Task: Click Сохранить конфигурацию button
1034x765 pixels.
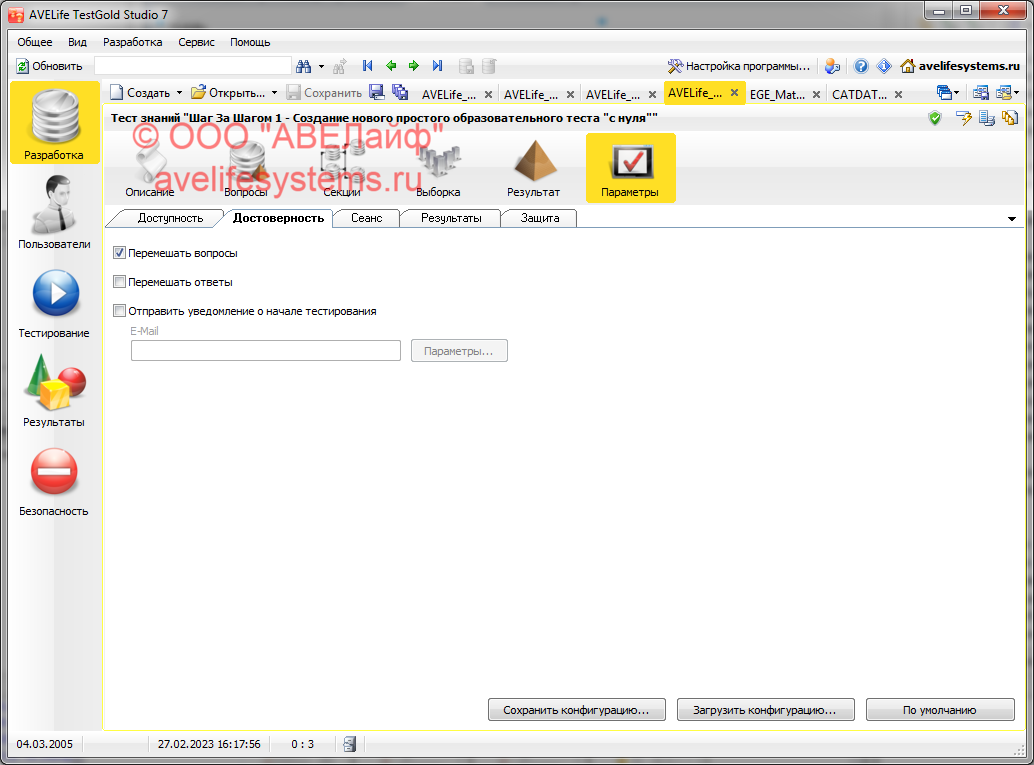Action: click(576, 710)
